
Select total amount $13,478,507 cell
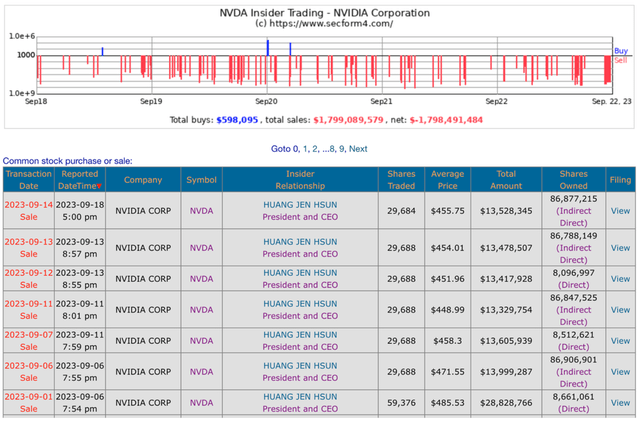click(506, 248)
